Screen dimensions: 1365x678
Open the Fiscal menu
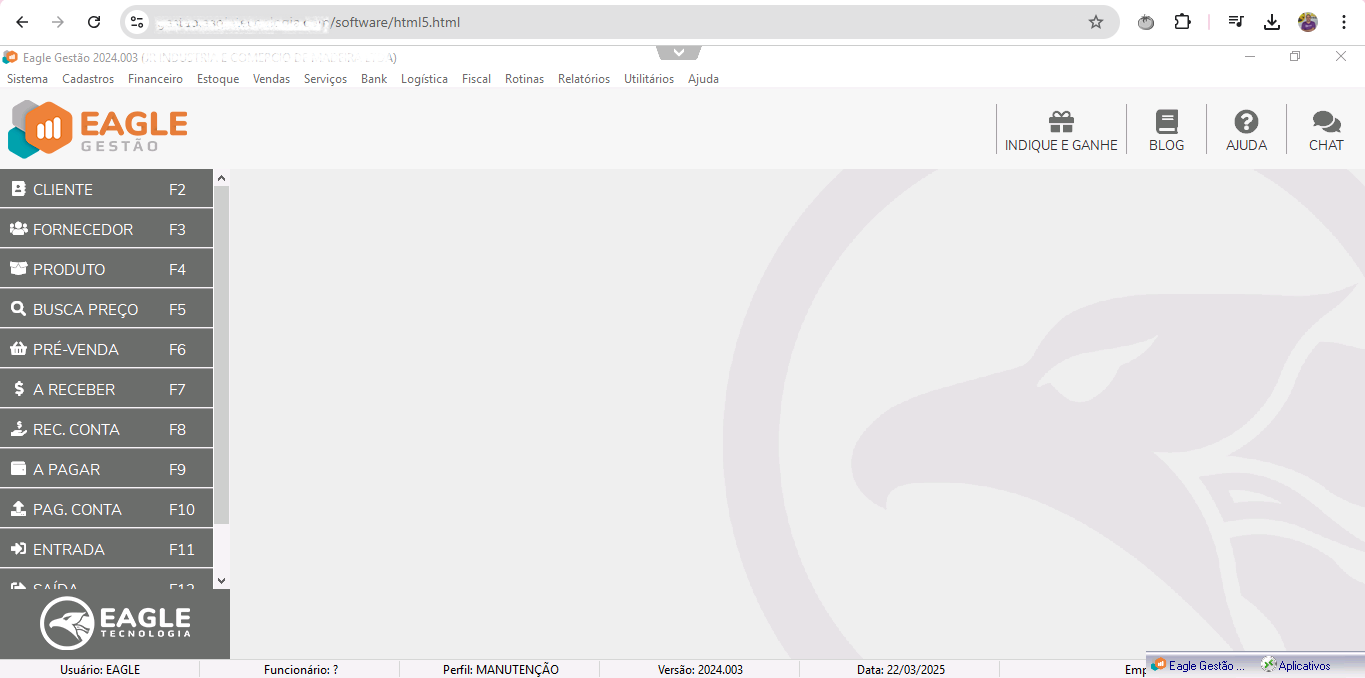click(x=476, y=79)
